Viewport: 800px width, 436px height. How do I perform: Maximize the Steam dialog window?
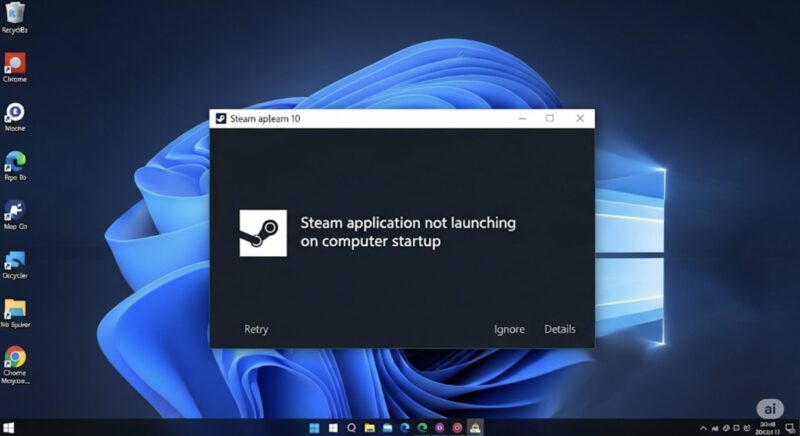point(549,118)
